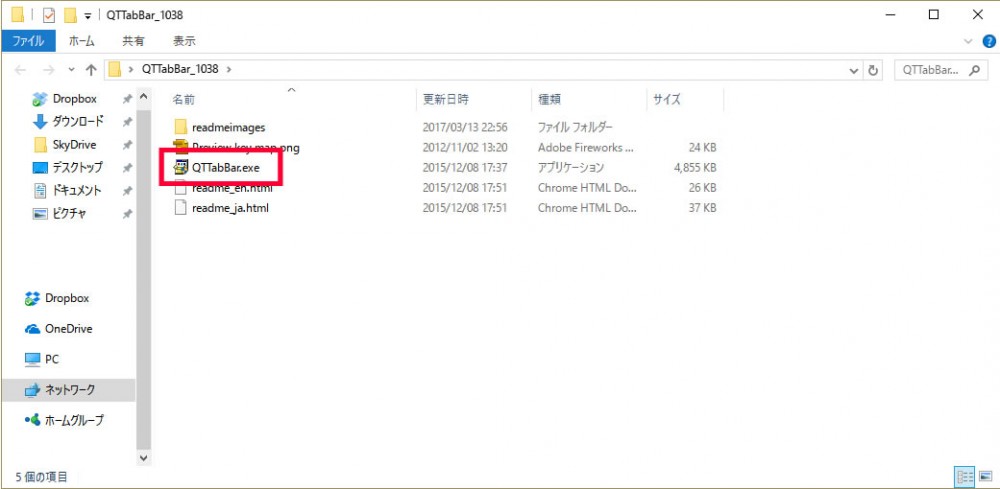Select the readmeimages folder
The height and width of the screenshot is (489, 1000).
click(228, 128)
